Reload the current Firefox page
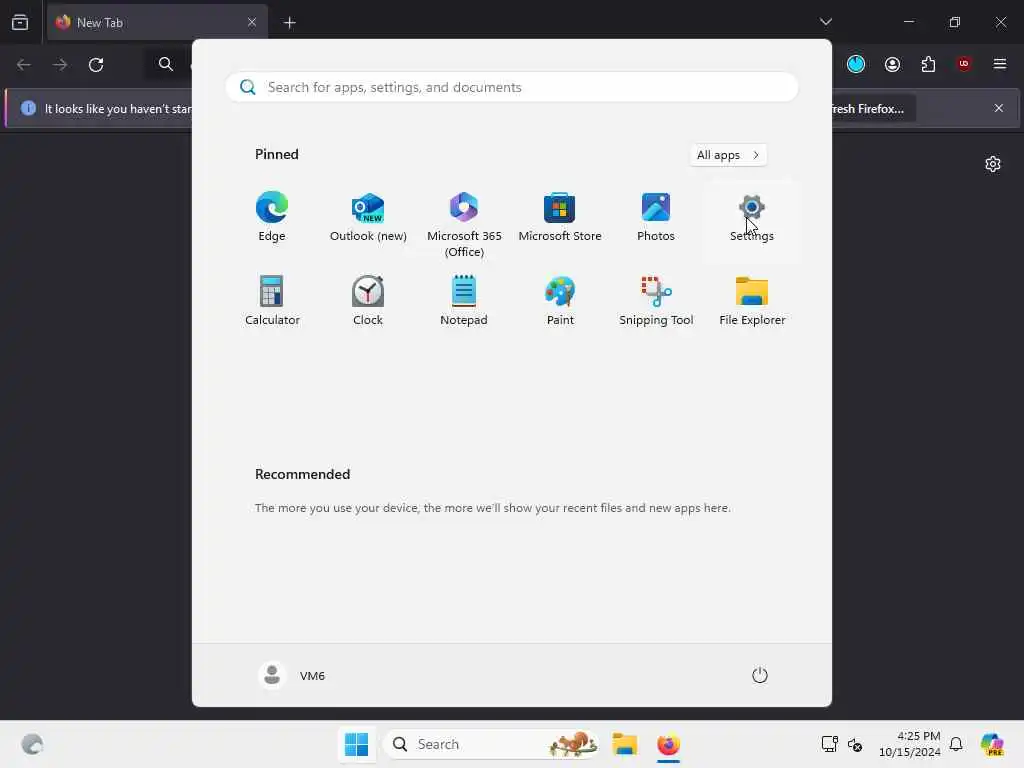The image size is (1024, 768). [x=96, y=65]
